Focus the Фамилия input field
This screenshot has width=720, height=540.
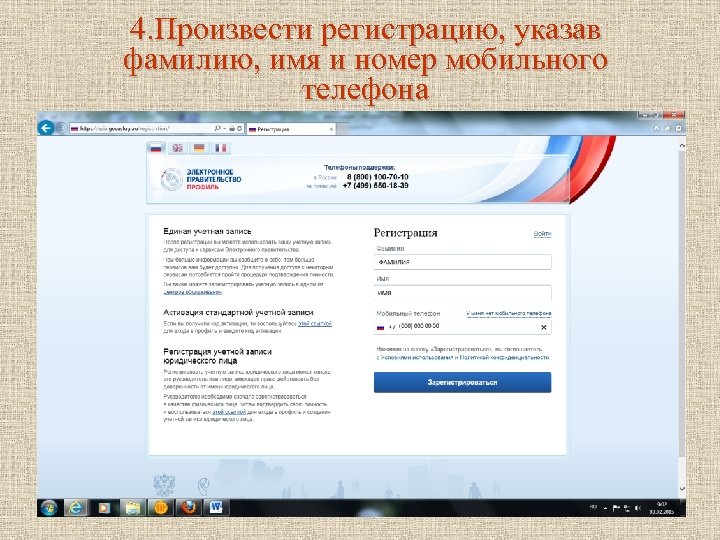click(x=462, y=262)
